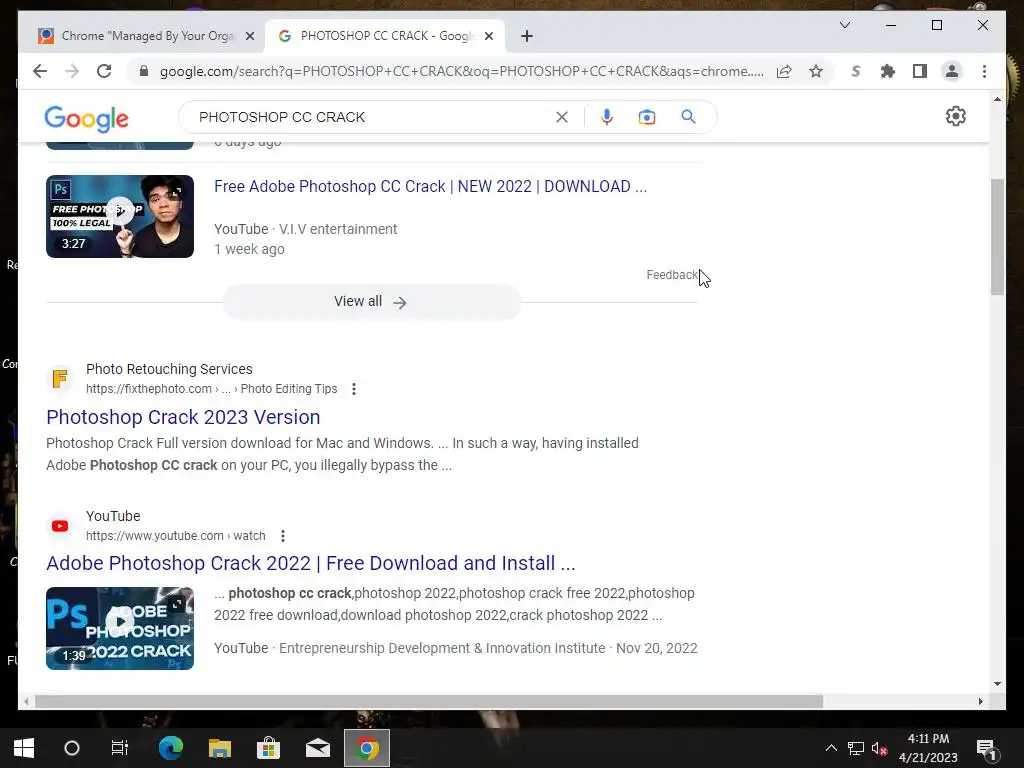Screen dimensions: 1024x768
Task: Open Cortana search circle
Action: pyautogui.click(x=72, y=748)
